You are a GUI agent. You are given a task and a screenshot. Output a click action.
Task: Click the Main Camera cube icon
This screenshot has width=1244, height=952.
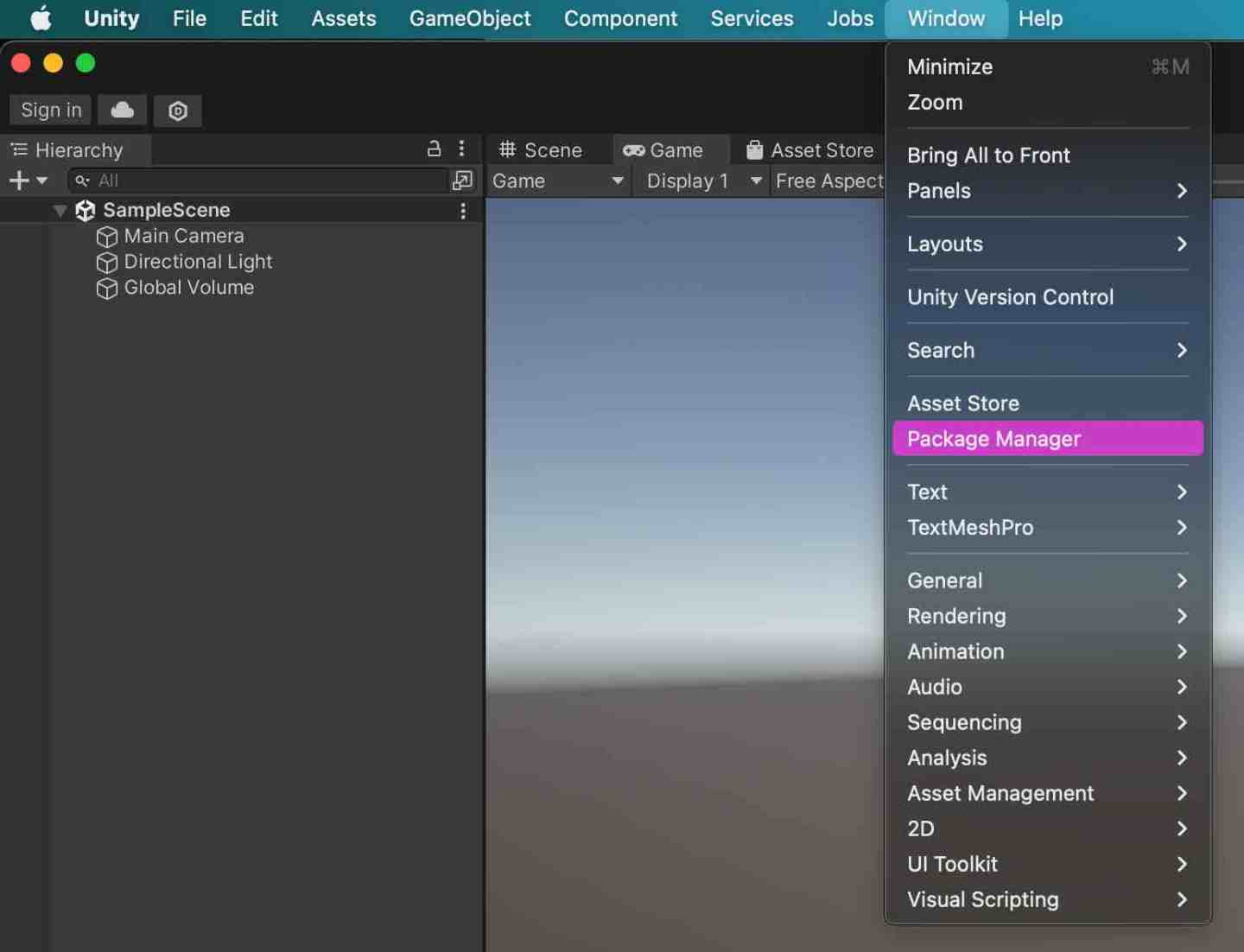coord(106,236)
